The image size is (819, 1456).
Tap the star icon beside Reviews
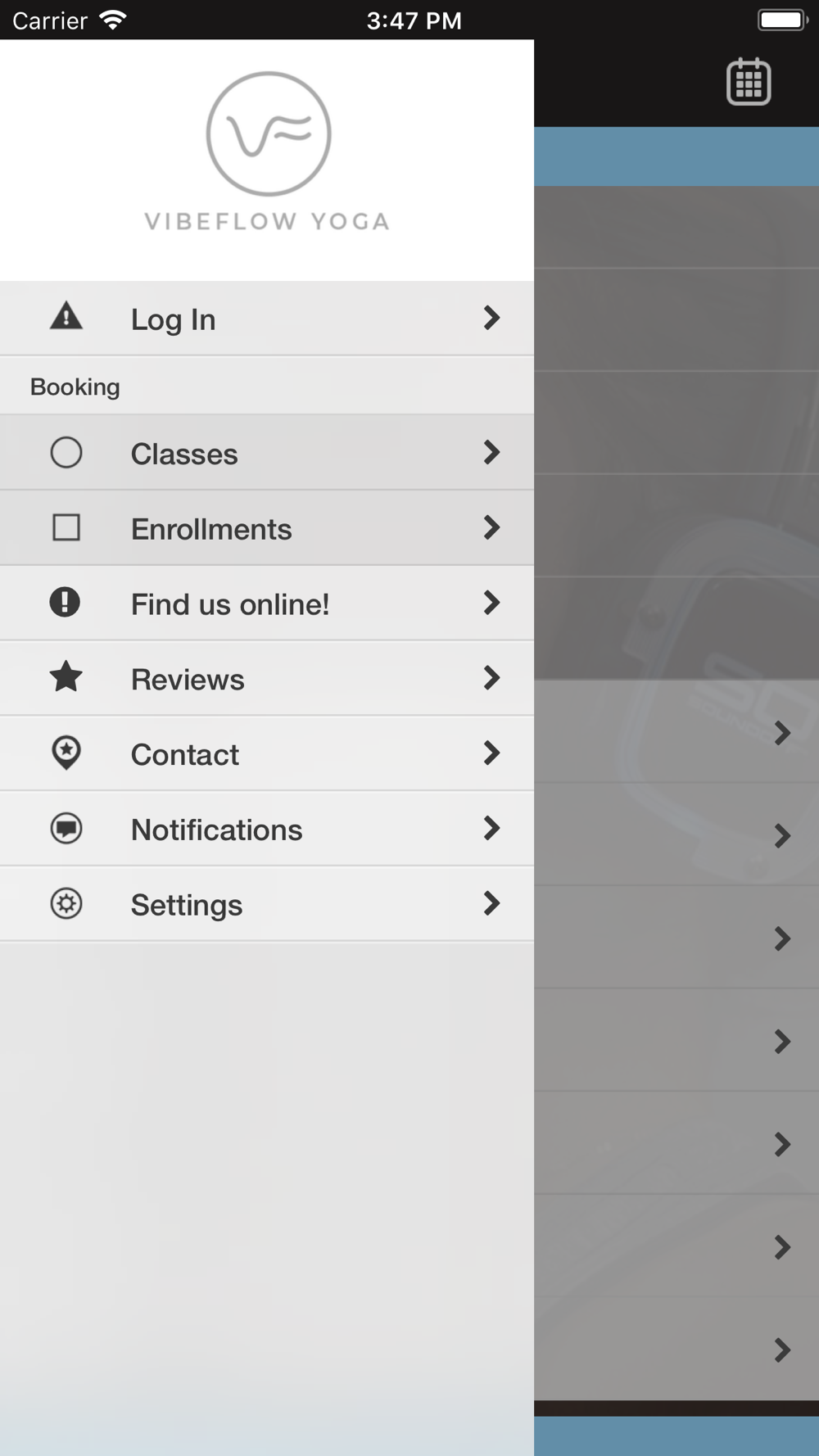pos(66,677)
